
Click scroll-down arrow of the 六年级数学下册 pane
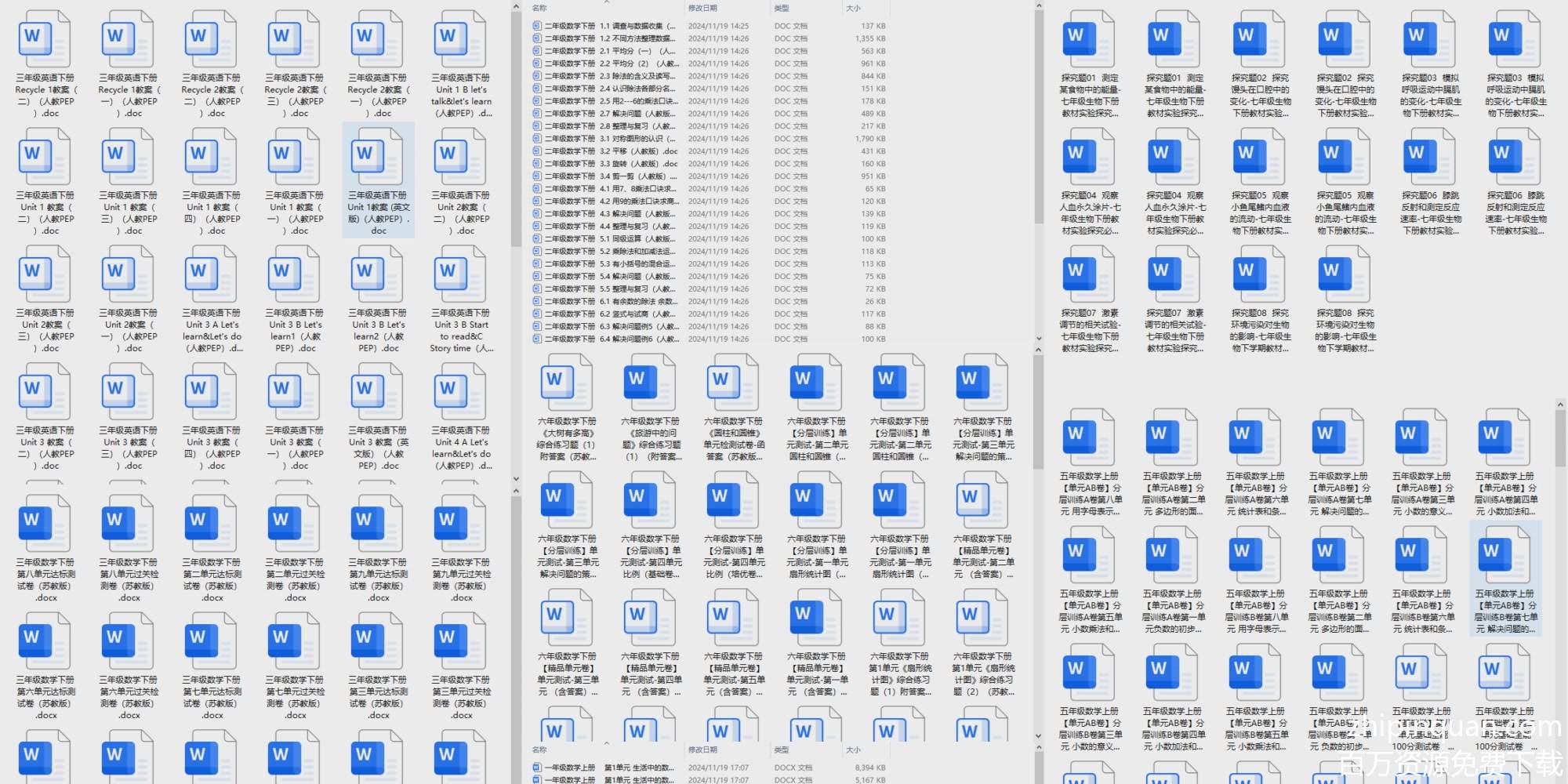(1039, 736)
